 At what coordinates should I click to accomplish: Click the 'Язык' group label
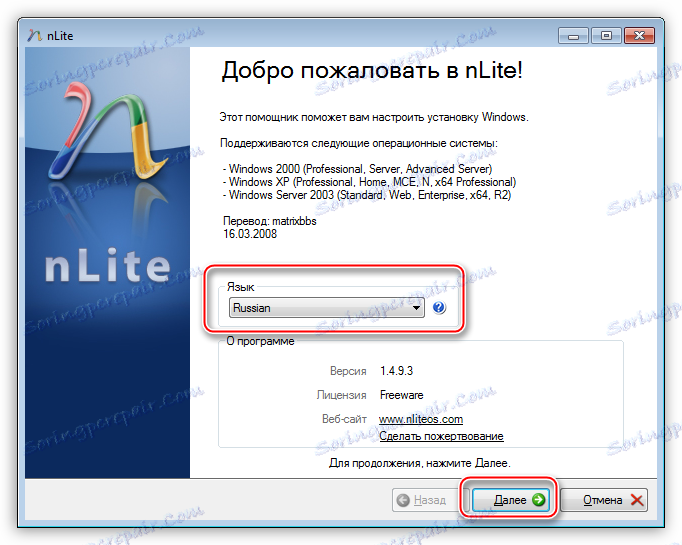pyautogui.click(x=241, y=287)
